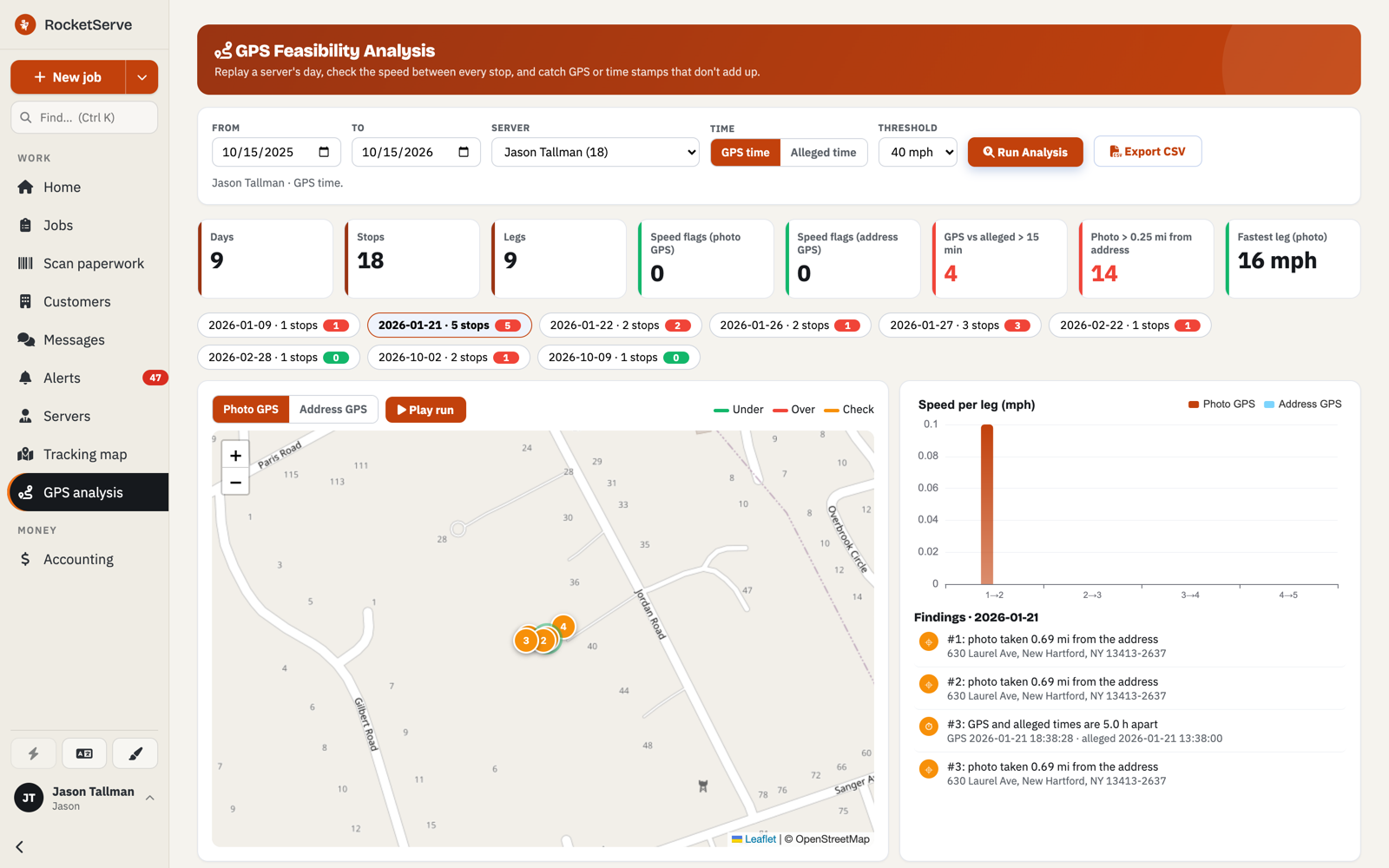Go to Home in sidebar
The height and width of the screenshot is (868, 1389).
84,187
